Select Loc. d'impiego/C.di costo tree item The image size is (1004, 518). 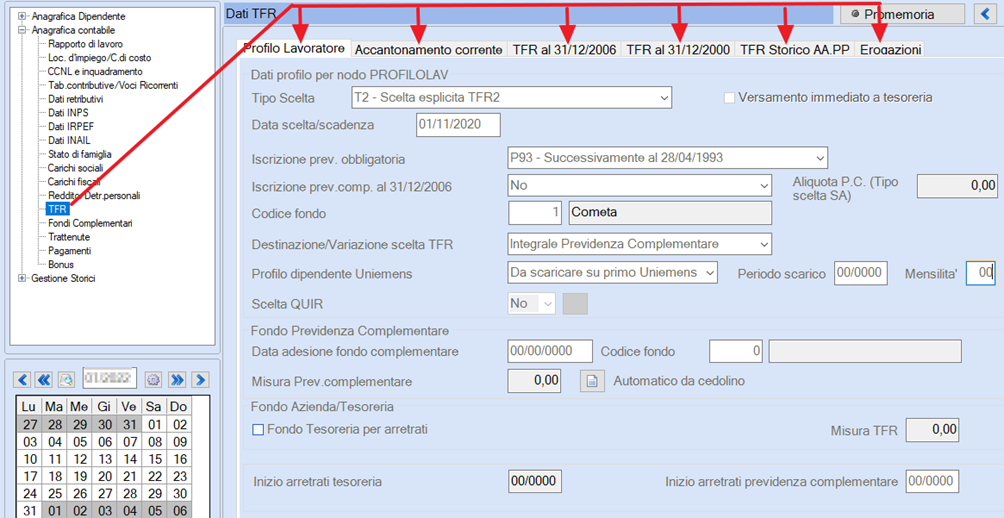coord(99,58)
